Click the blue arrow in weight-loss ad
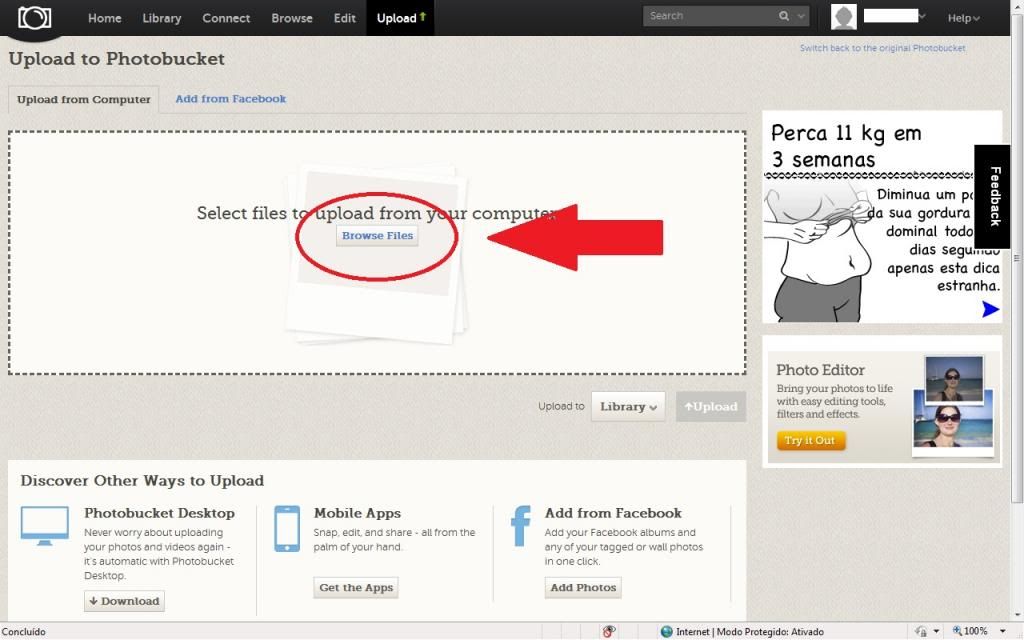Viewport: 1024px width, 640px height. tap(990, 309)
